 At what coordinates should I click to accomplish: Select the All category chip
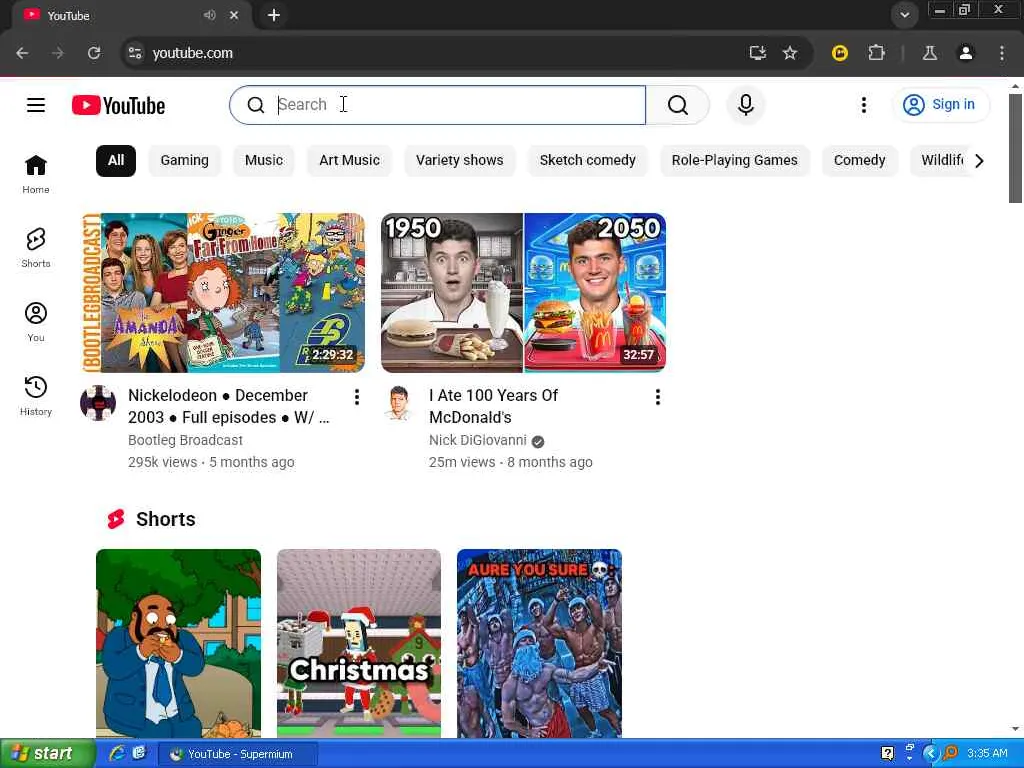[x=116, y=161]
